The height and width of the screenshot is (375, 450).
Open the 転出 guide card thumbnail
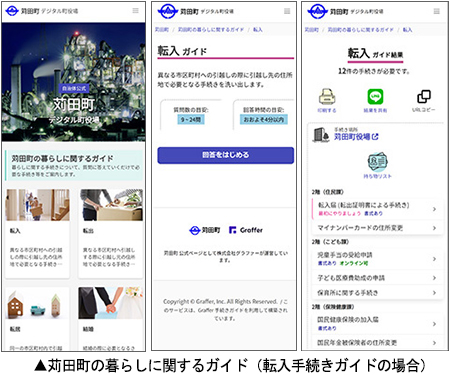click(111, 205)
